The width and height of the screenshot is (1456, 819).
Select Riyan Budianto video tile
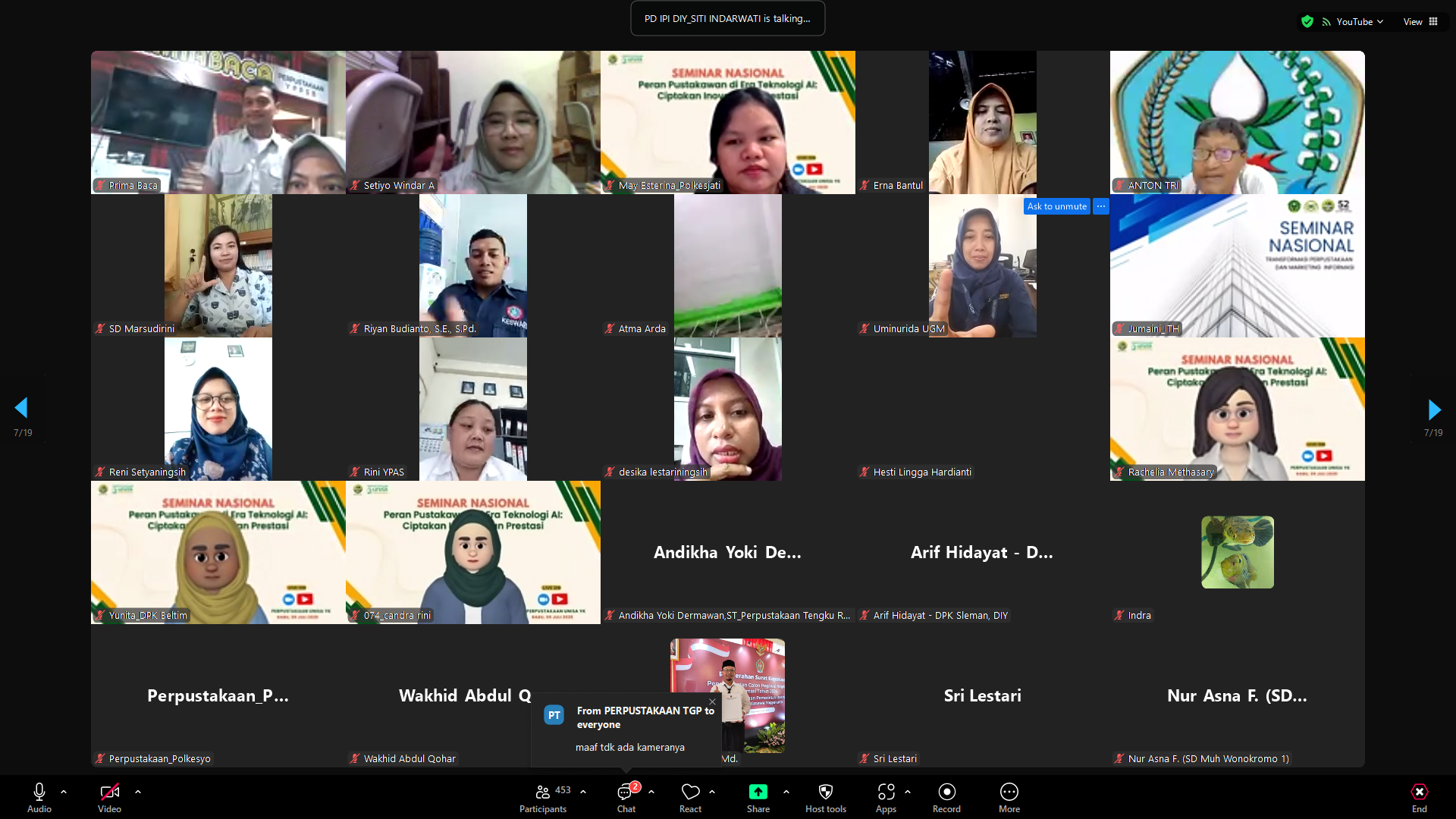tap(473, 265)
